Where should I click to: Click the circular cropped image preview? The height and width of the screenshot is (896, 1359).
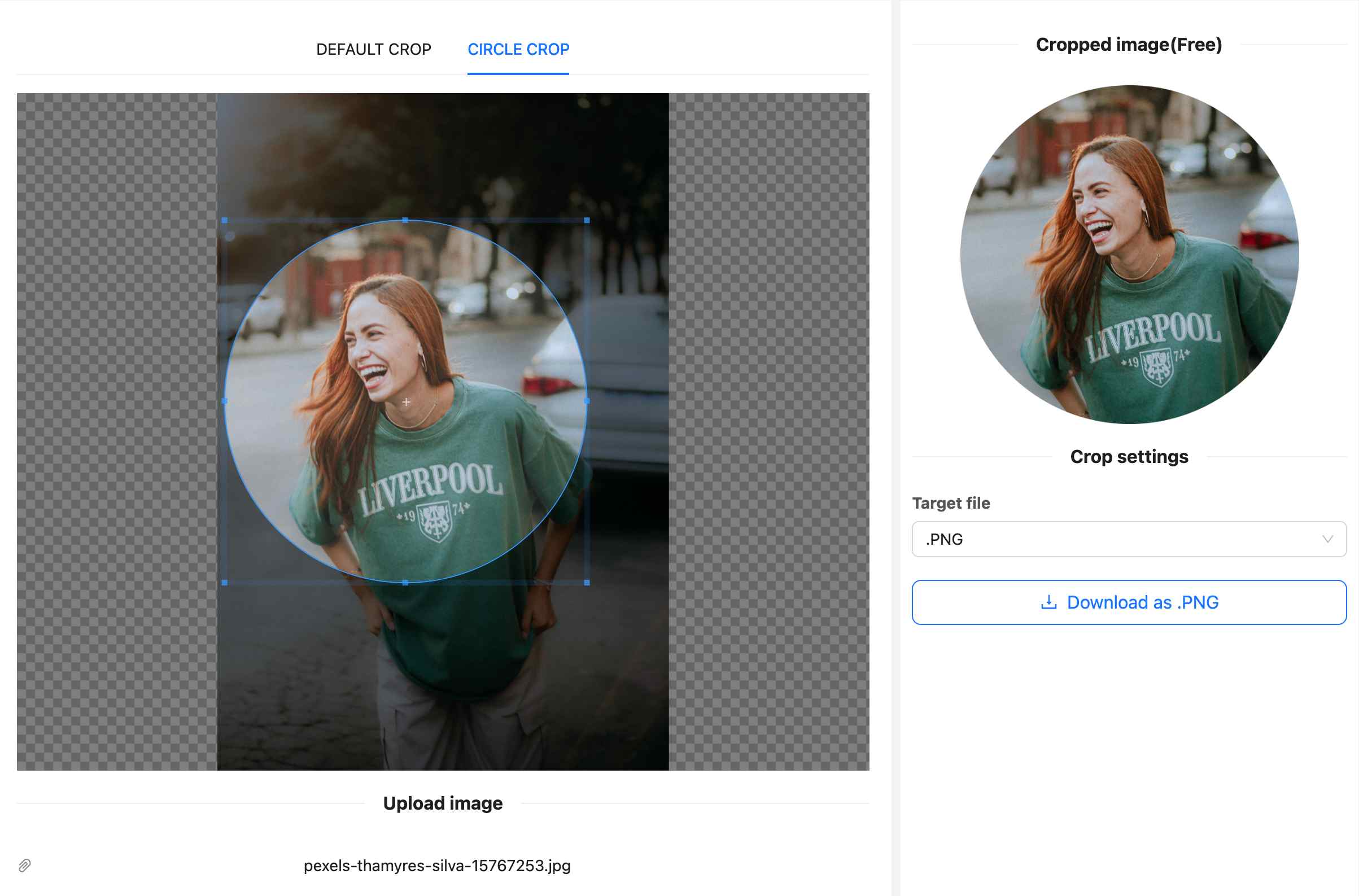point(1130,251)
